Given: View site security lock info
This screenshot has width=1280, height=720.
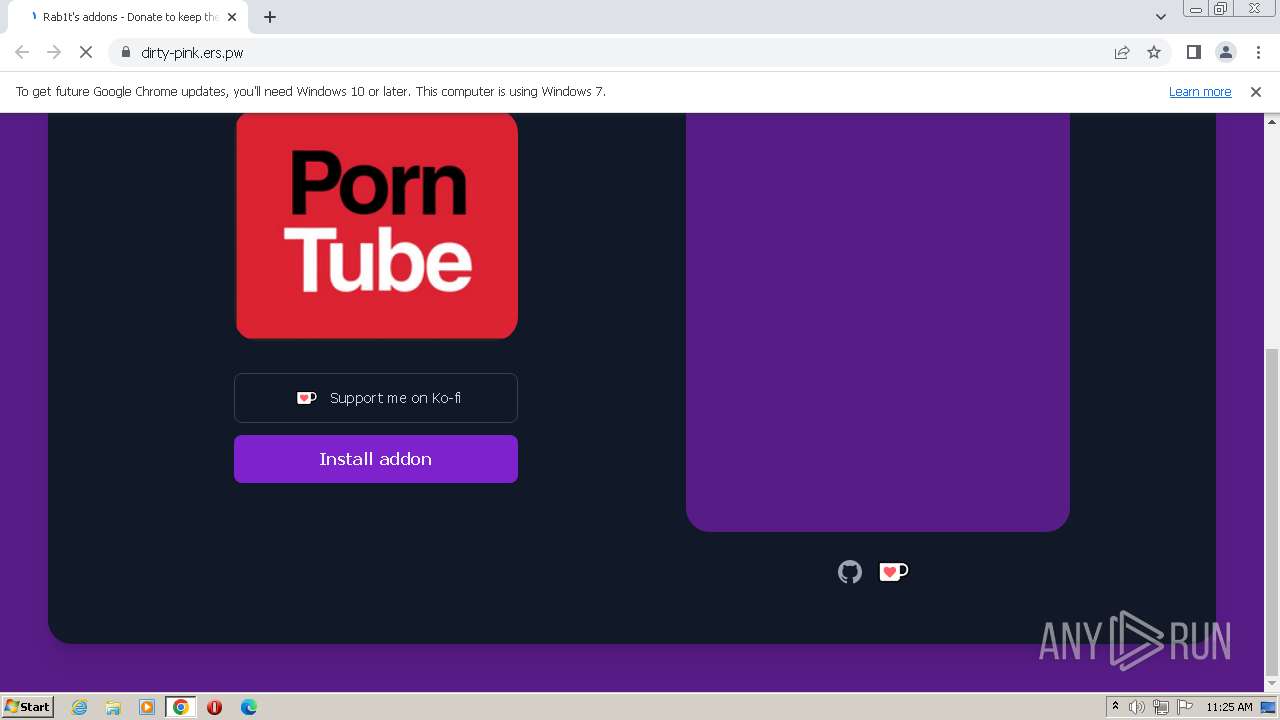Looking at the screenshot, I should [x=126, y=53].
